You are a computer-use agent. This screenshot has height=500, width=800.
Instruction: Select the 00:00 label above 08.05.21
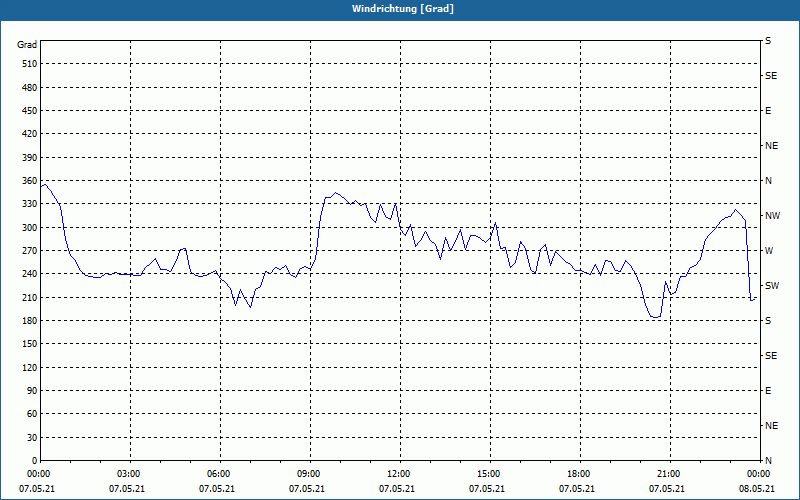pos(760,473)
